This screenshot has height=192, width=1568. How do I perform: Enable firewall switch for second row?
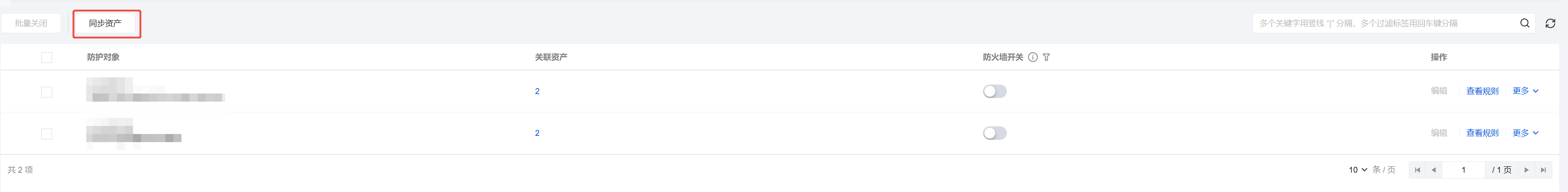[995, 133]
